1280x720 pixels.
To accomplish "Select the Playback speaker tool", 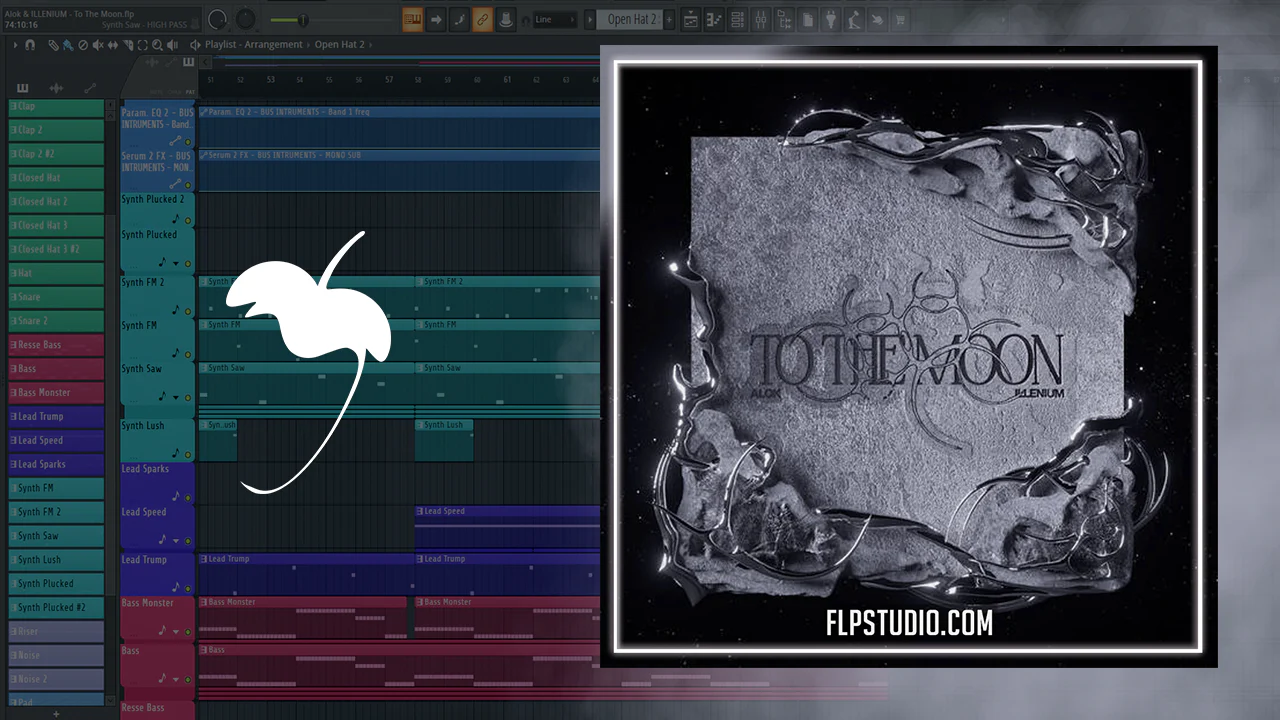I will [171, 45].
